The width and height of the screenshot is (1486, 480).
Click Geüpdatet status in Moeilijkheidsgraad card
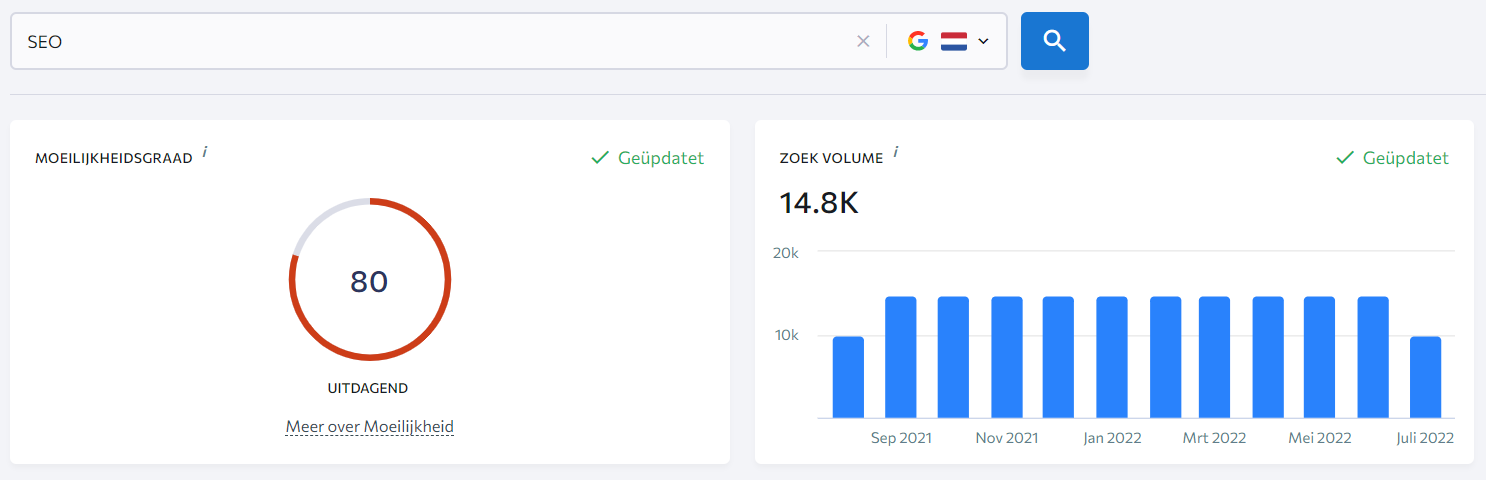661,158
